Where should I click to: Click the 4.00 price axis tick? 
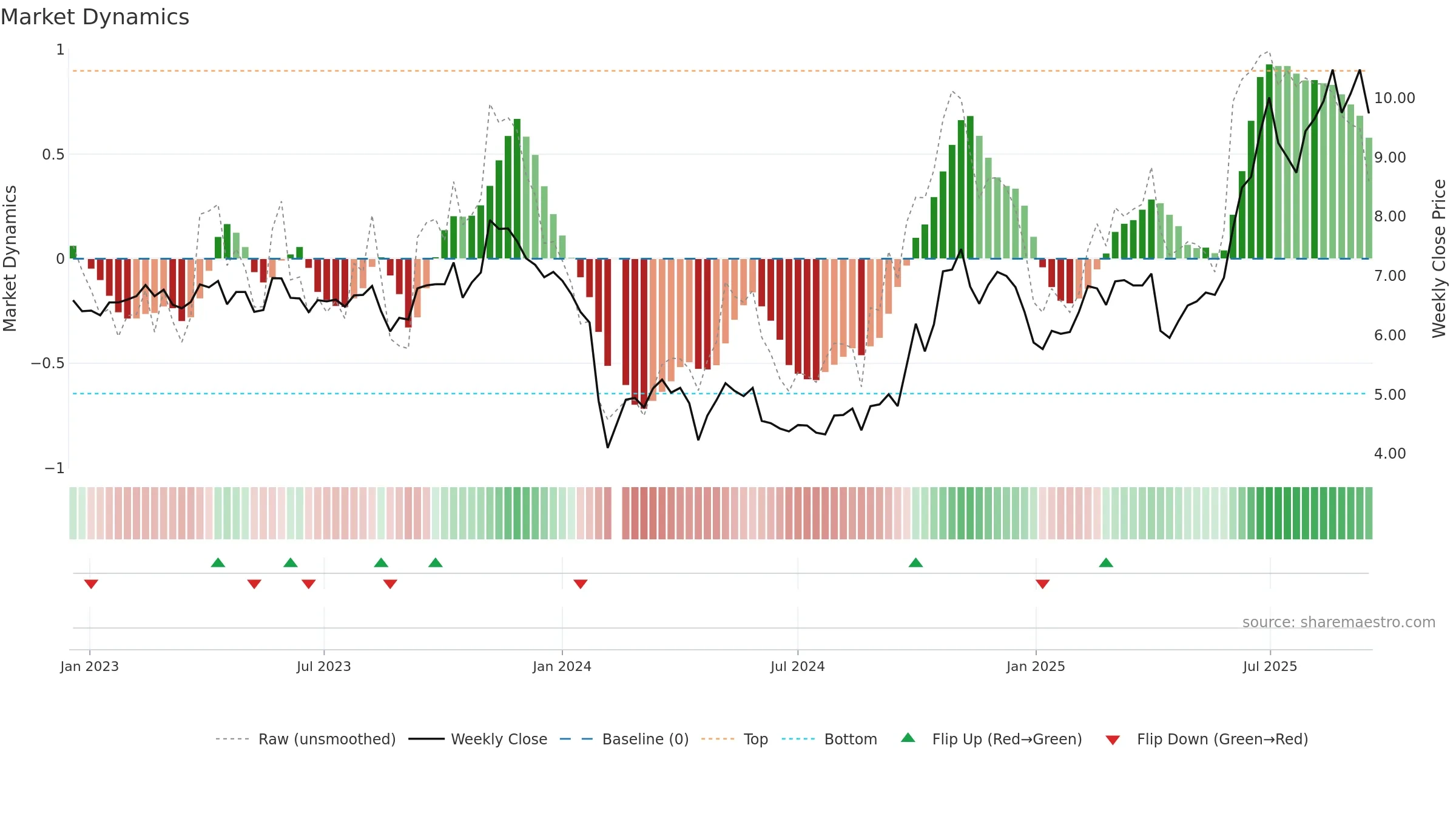coord(1390,453)
